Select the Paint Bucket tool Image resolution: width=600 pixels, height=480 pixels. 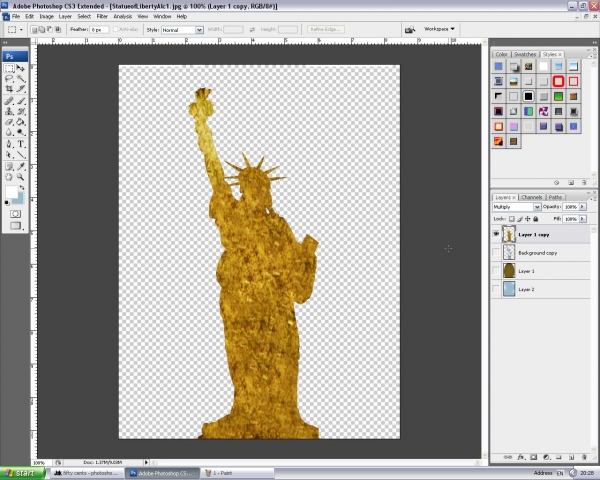pyautogui.click(x=21, y=122)
